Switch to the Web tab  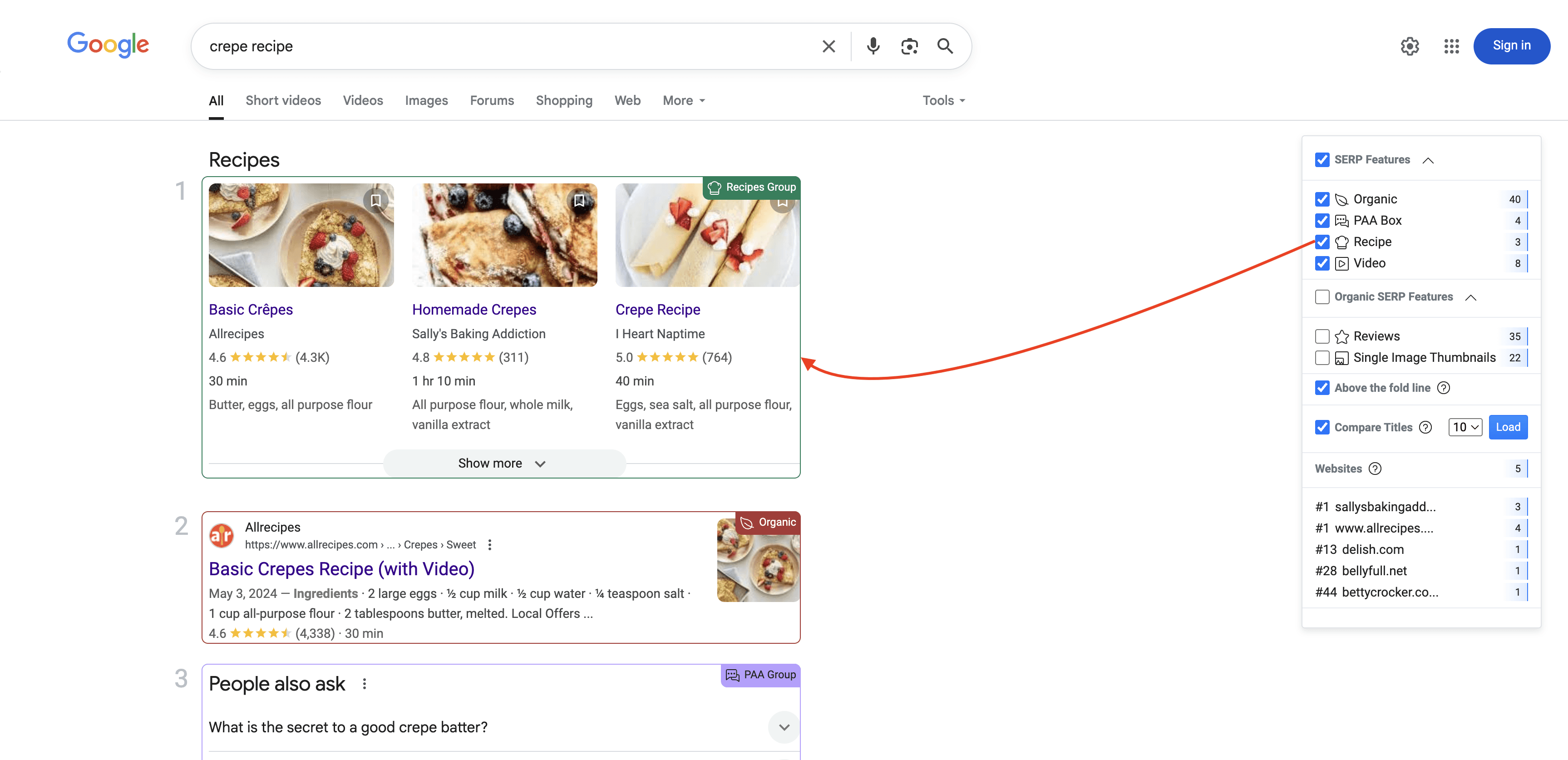pyautogui.click(x=627, y=100)
